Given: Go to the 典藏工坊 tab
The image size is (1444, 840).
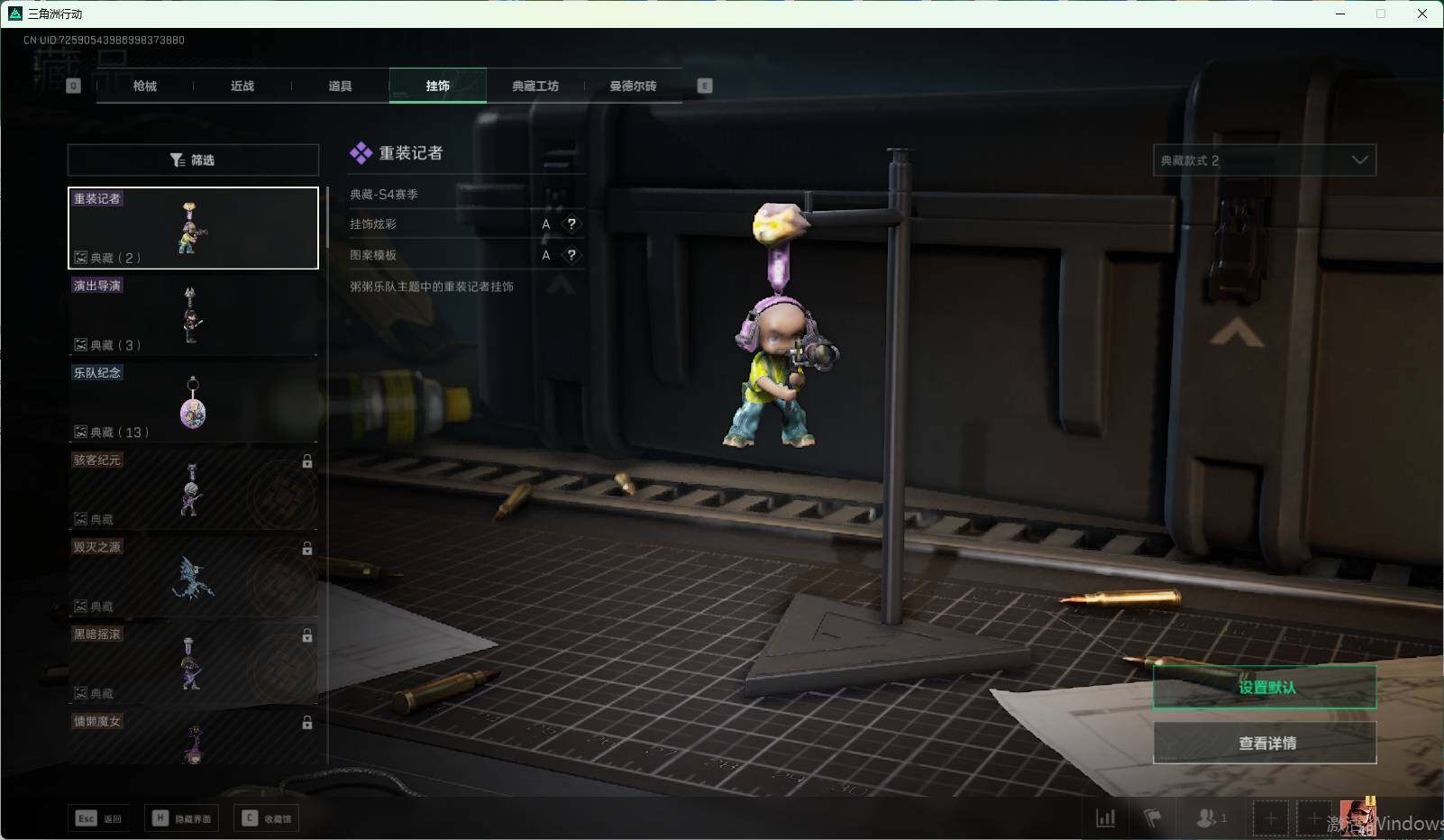Looking at the screenshot, I should [535, 86].
